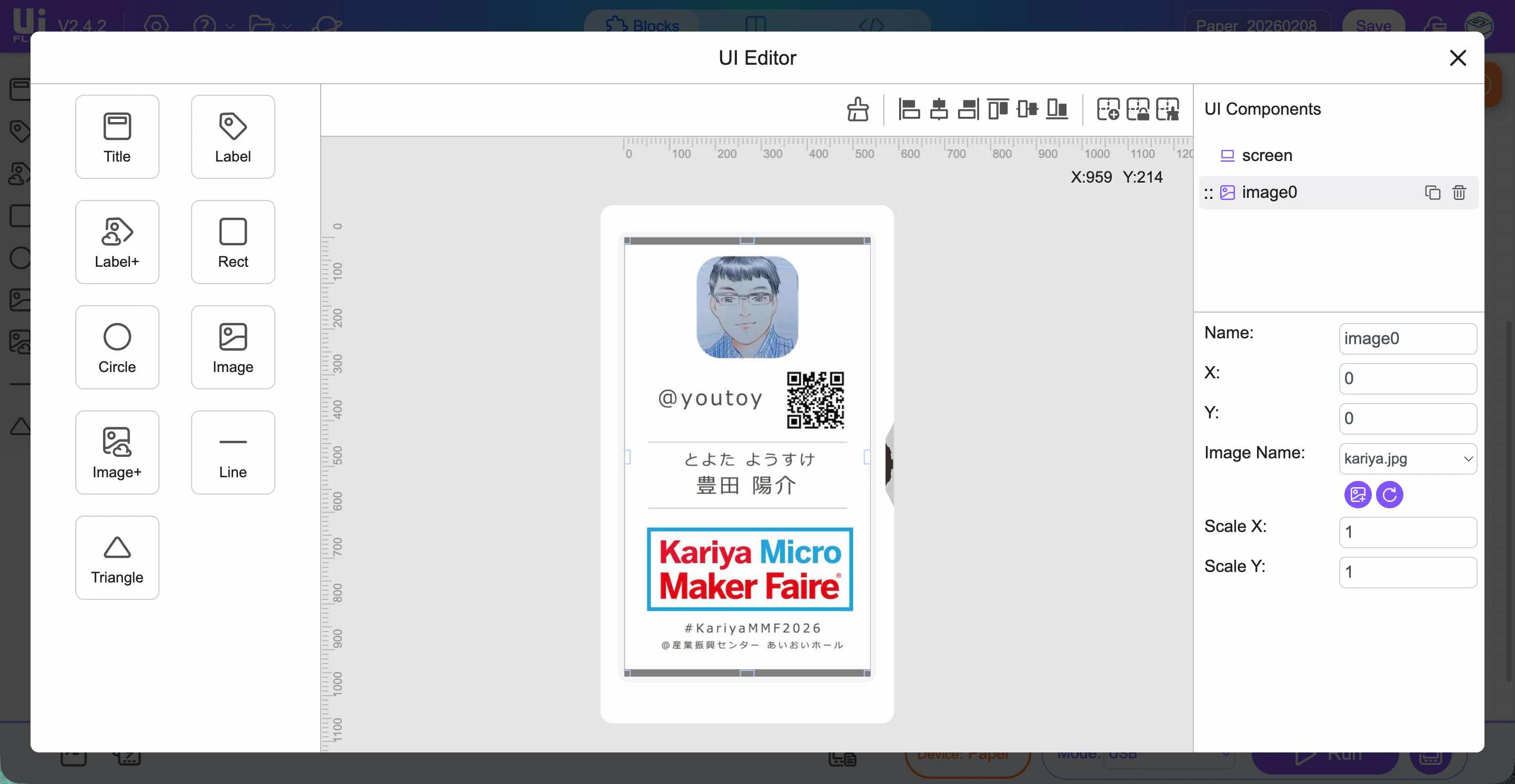Align selected components to bottom edge

click(1057, 109)
